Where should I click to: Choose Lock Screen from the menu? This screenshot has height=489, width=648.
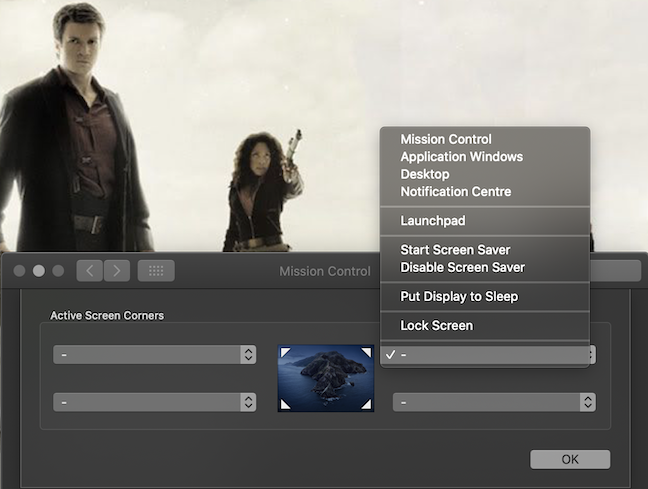point(485,325)
